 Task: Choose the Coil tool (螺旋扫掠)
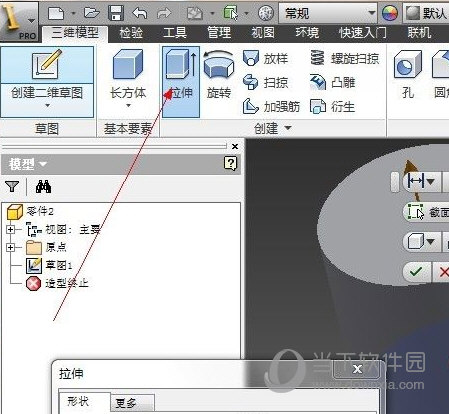tap(345, 58)
